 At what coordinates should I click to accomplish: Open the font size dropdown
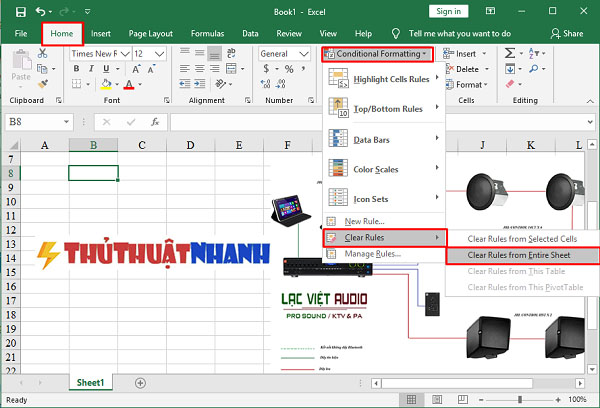pos(160,54)
